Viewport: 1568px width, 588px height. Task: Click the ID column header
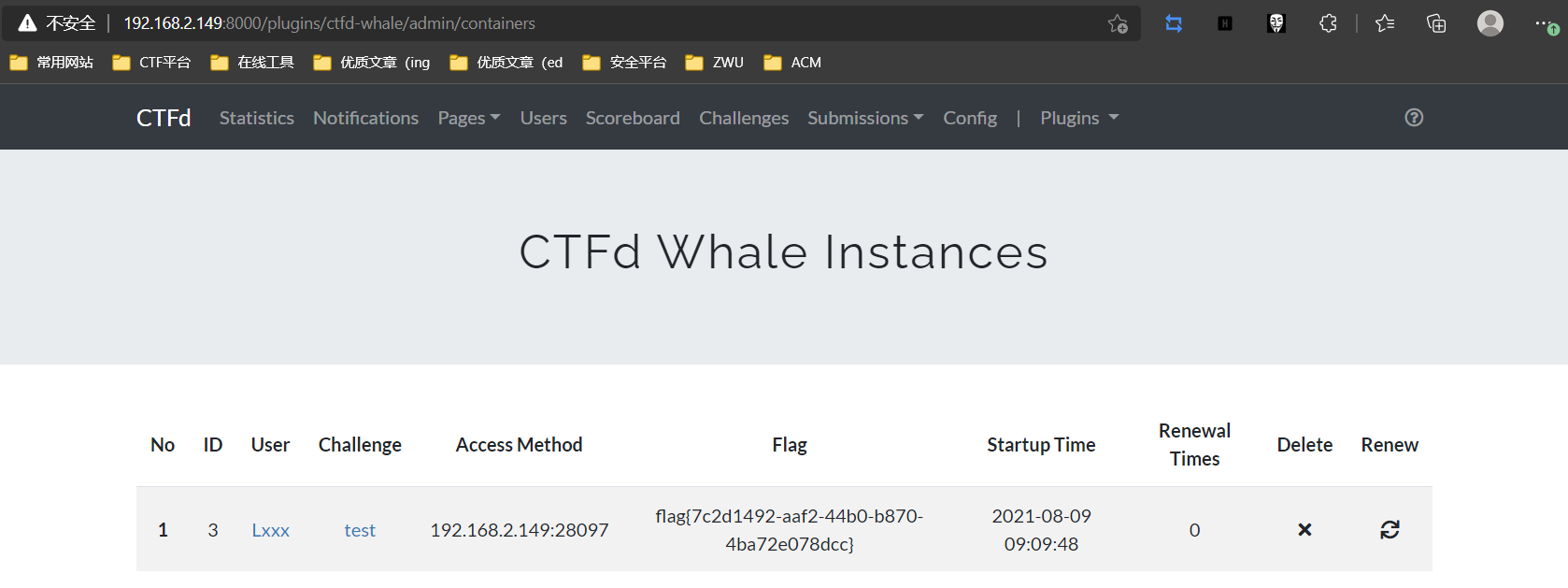pos(213,445)
